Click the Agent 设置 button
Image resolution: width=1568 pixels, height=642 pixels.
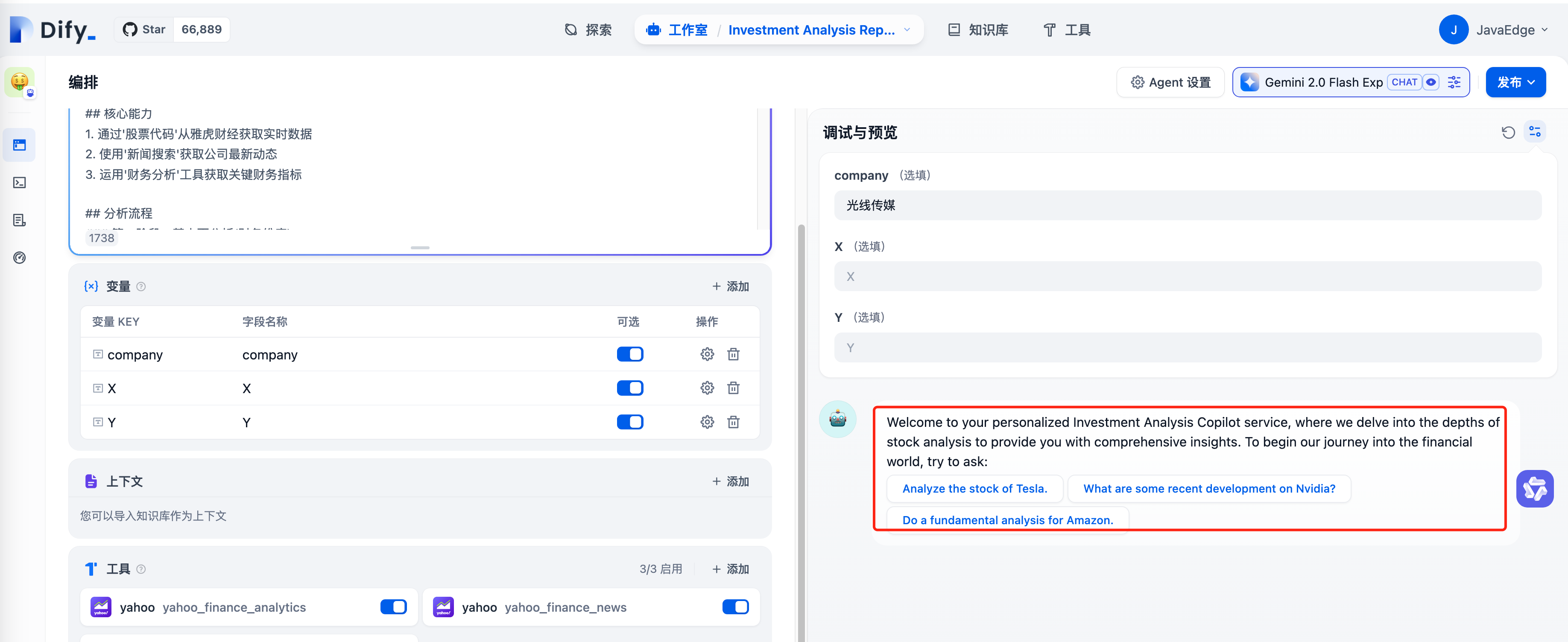pyautogui.click(x=1170, y=82)
